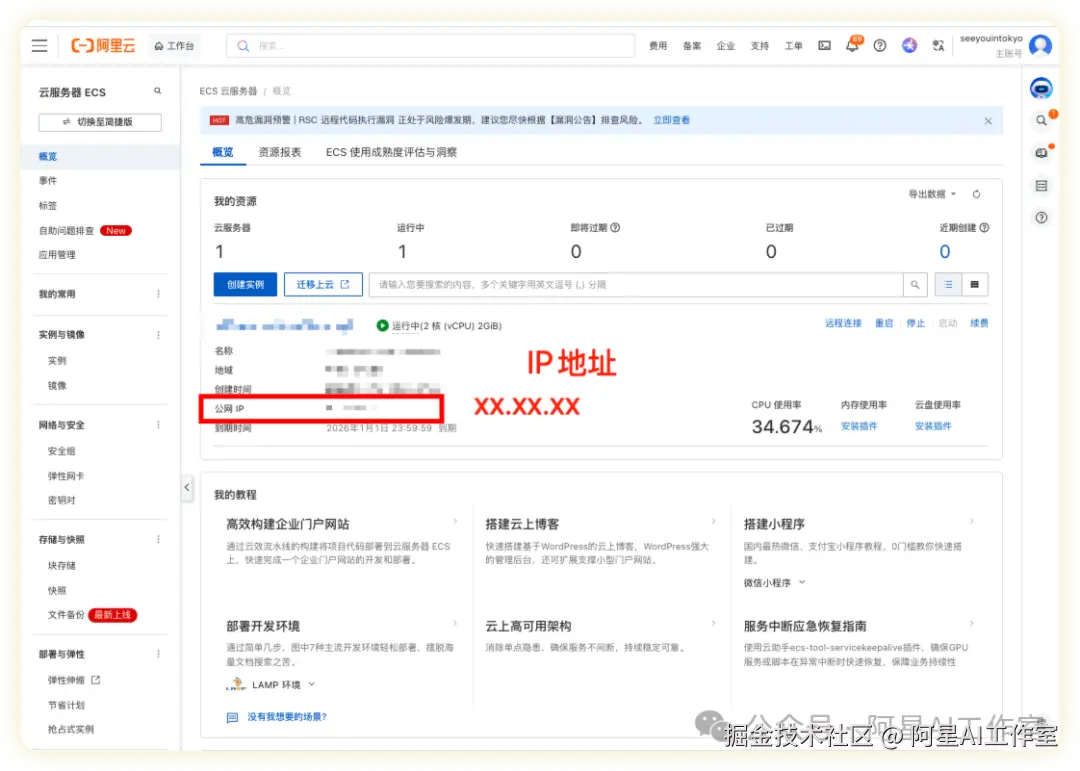Focus the instance search input

pos(636,285)
